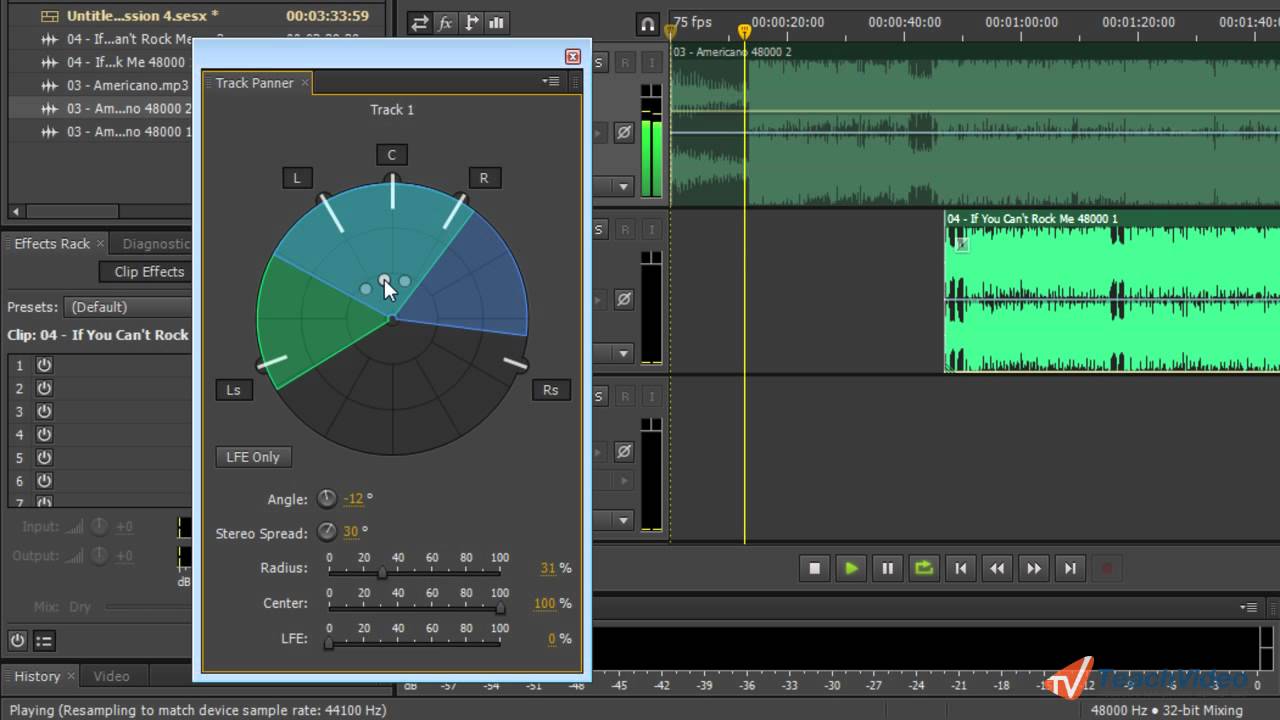Invert polarity on the Americano track
The width and height of the screenshot is (1280, 720).
pos(624,132)
